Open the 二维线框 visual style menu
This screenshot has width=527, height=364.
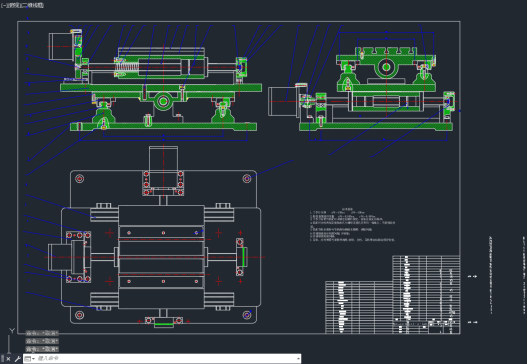31,5
